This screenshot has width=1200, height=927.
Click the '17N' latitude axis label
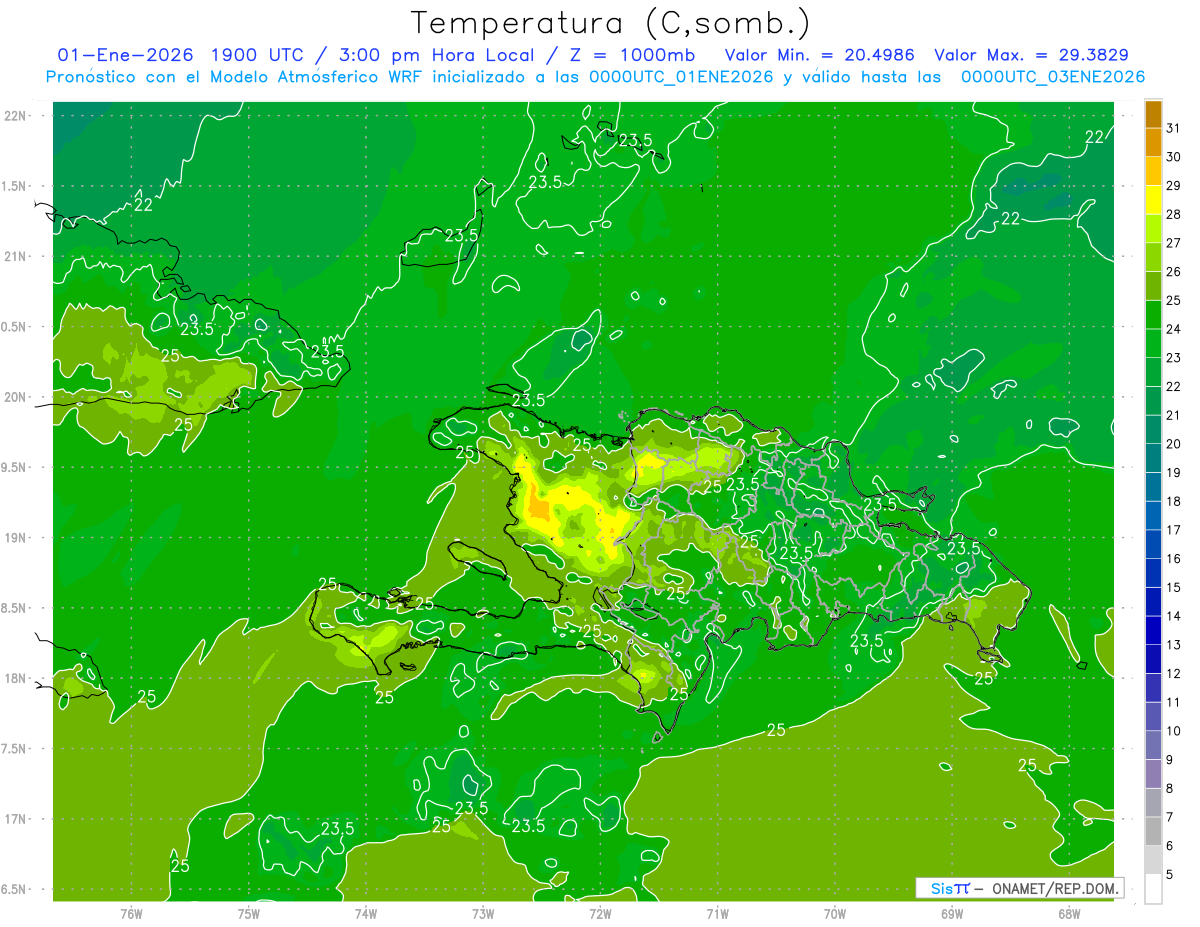[x=14, y=819]
